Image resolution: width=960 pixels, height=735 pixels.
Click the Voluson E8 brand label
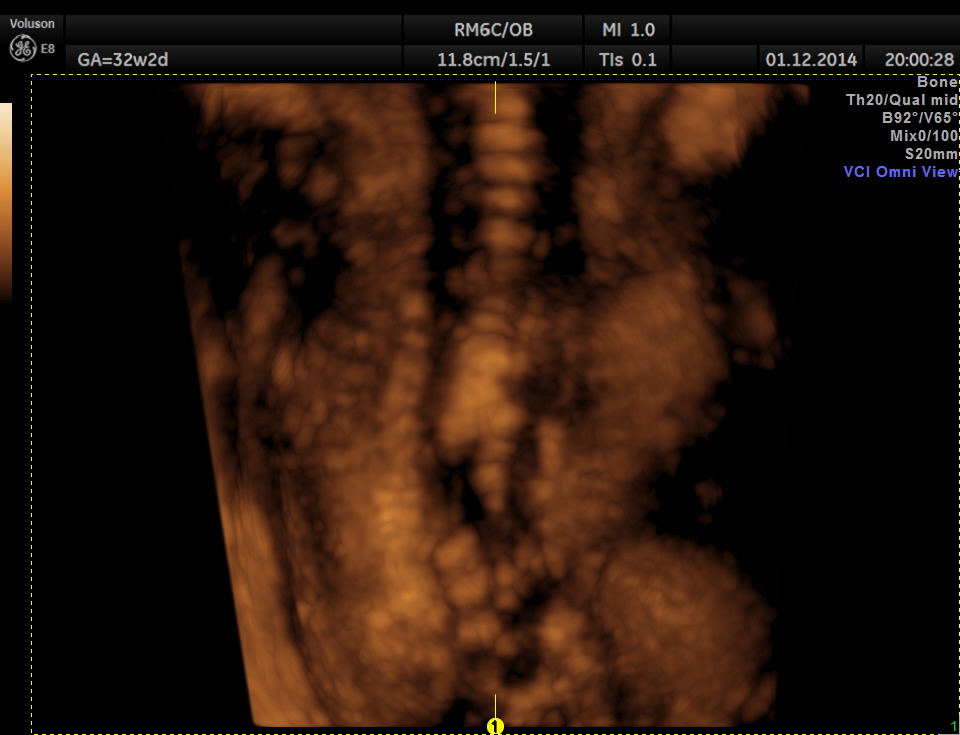coord(32,23)
